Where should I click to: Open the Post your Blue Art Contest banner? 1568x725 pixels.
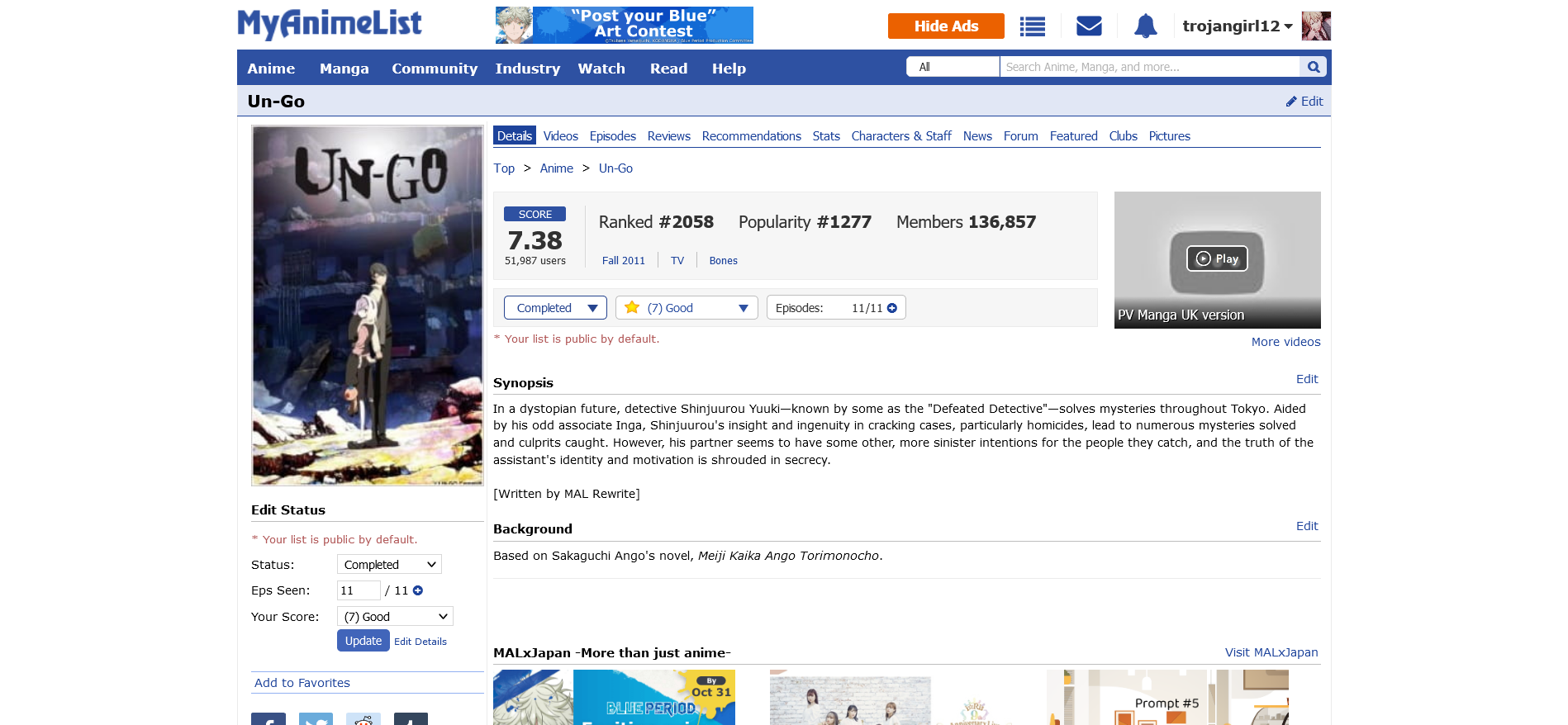tap(625, 25)
